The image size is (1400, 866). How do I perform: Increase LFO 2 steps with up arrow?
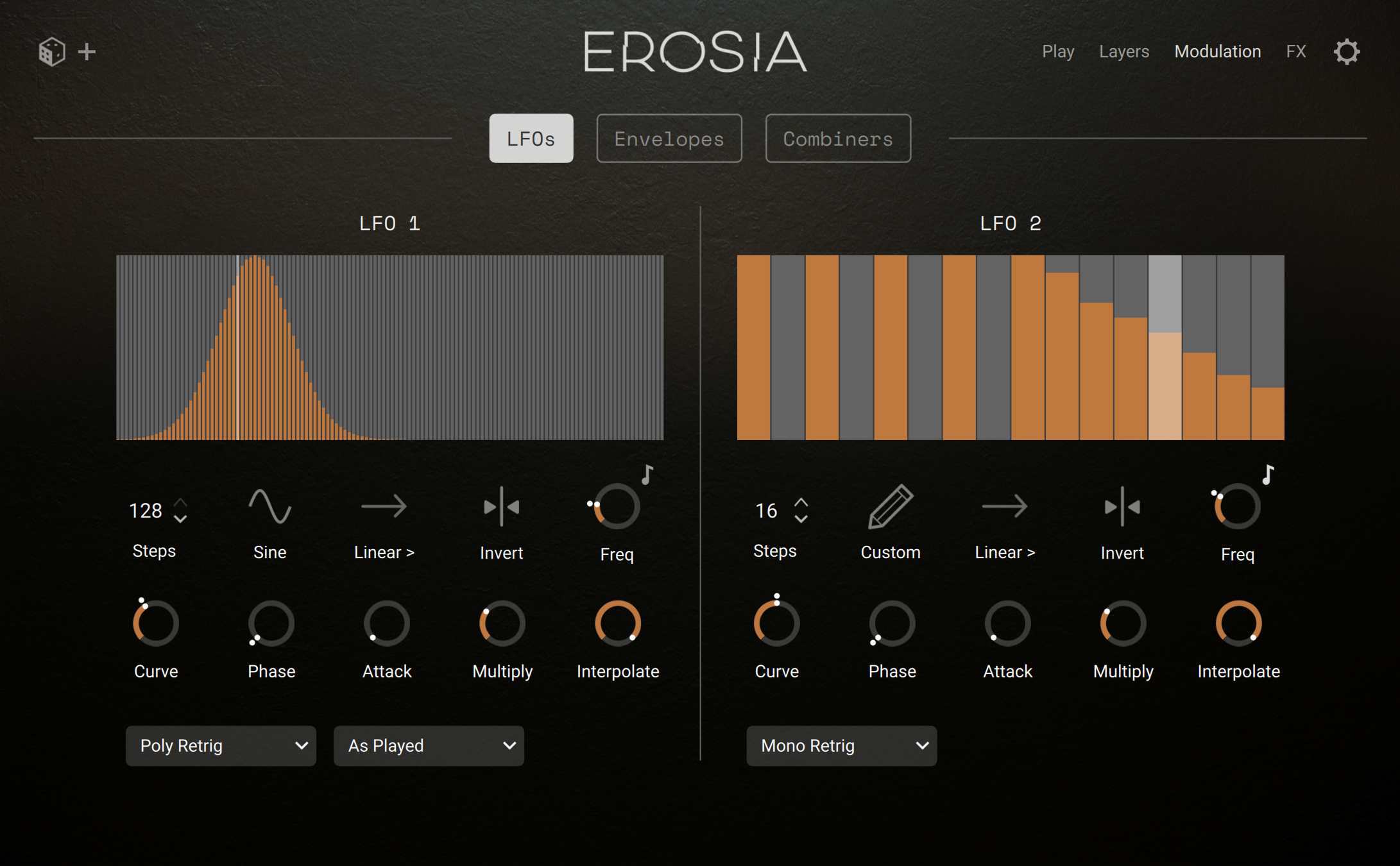(801, 502)
